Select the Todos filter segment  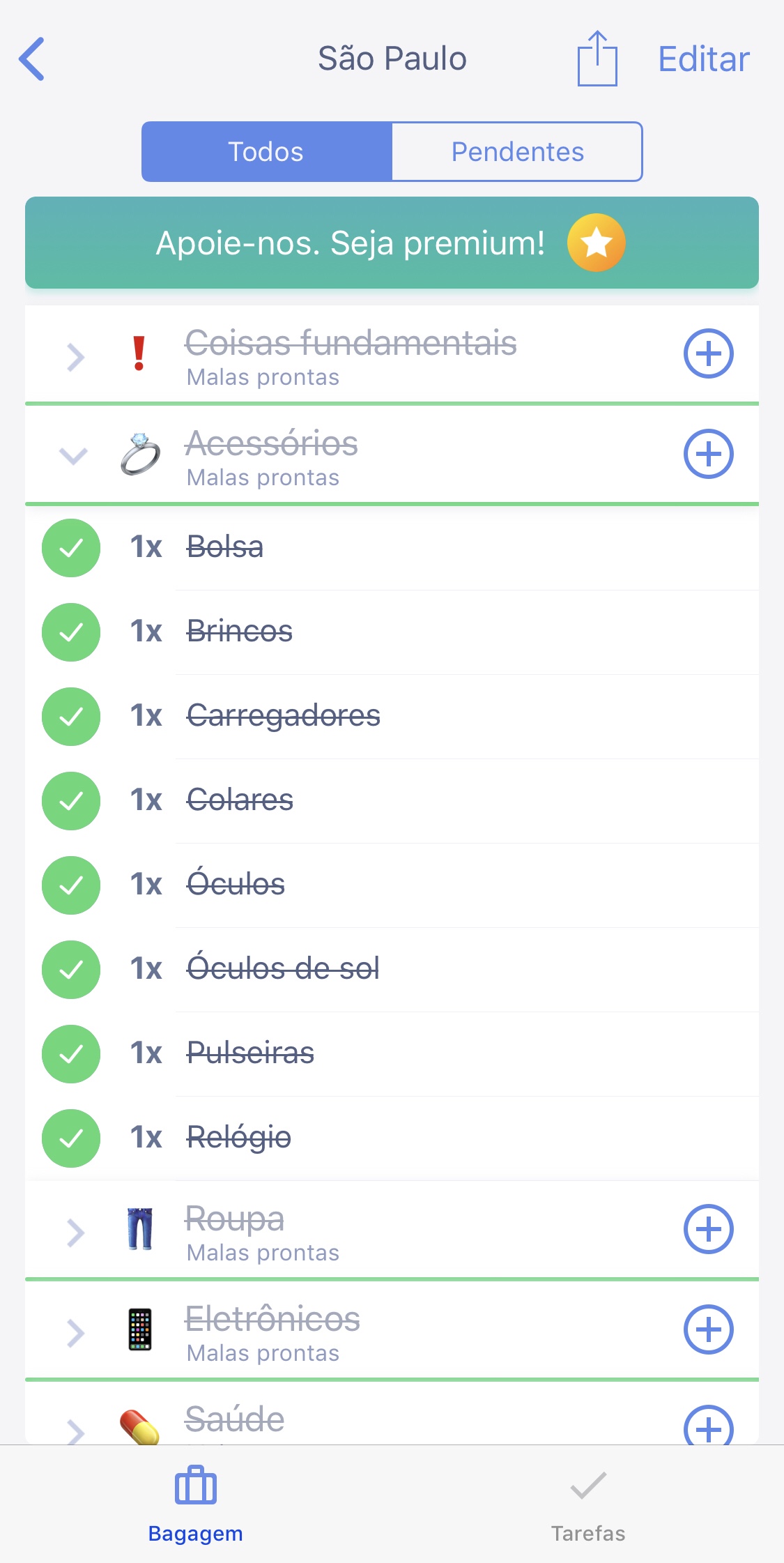coord(266,152)
